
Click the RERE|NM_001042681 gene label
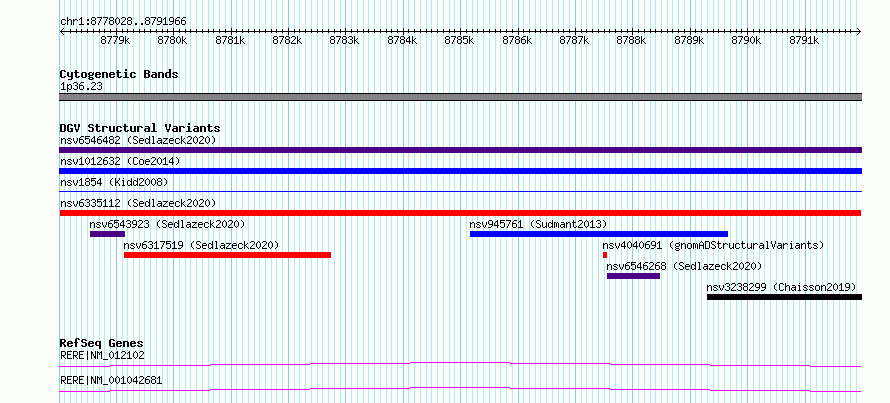pyautogui.click(x=111, y=381)
